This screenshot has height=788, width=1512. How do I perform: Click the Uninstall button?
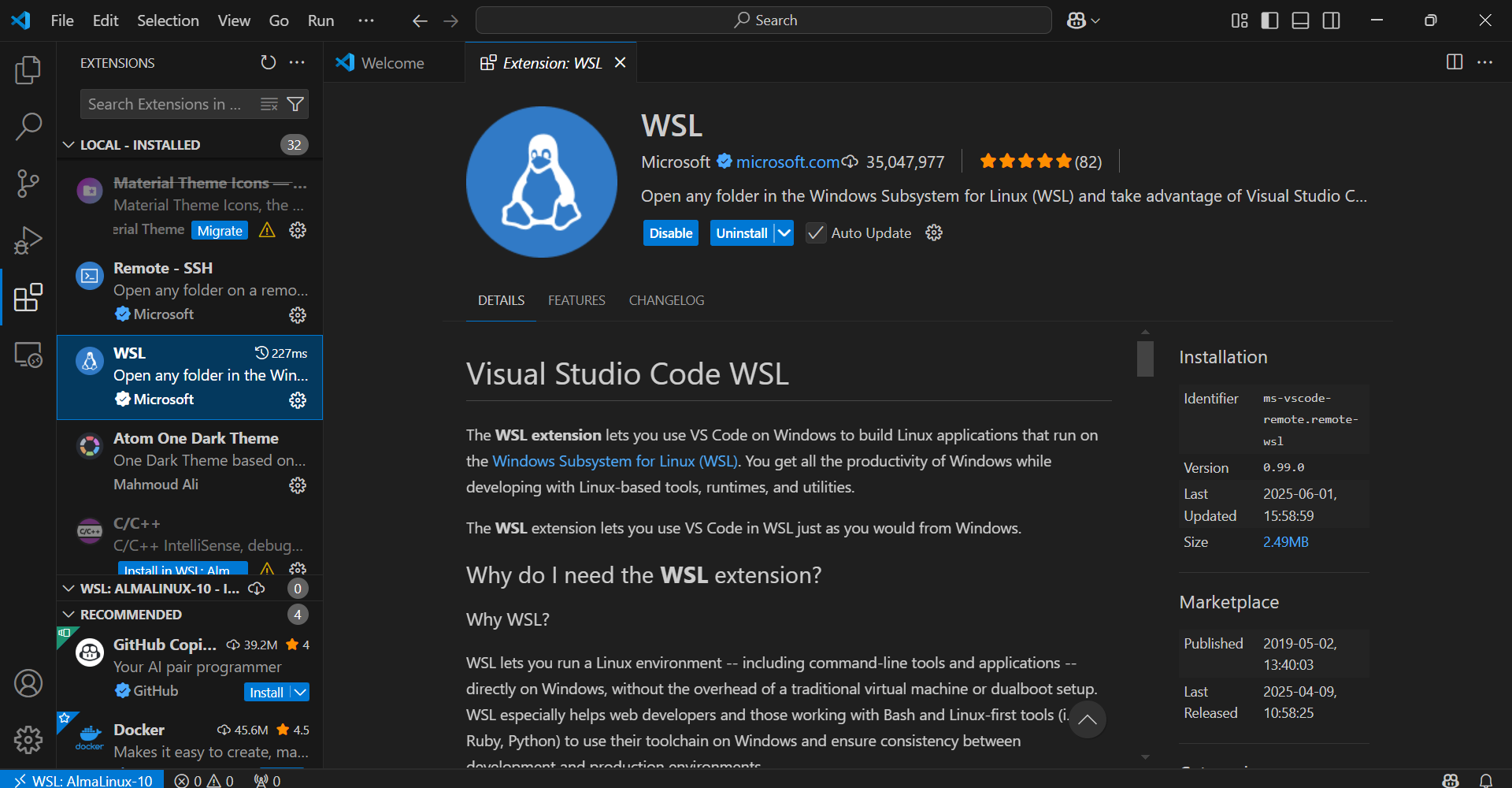coord(742,232)
